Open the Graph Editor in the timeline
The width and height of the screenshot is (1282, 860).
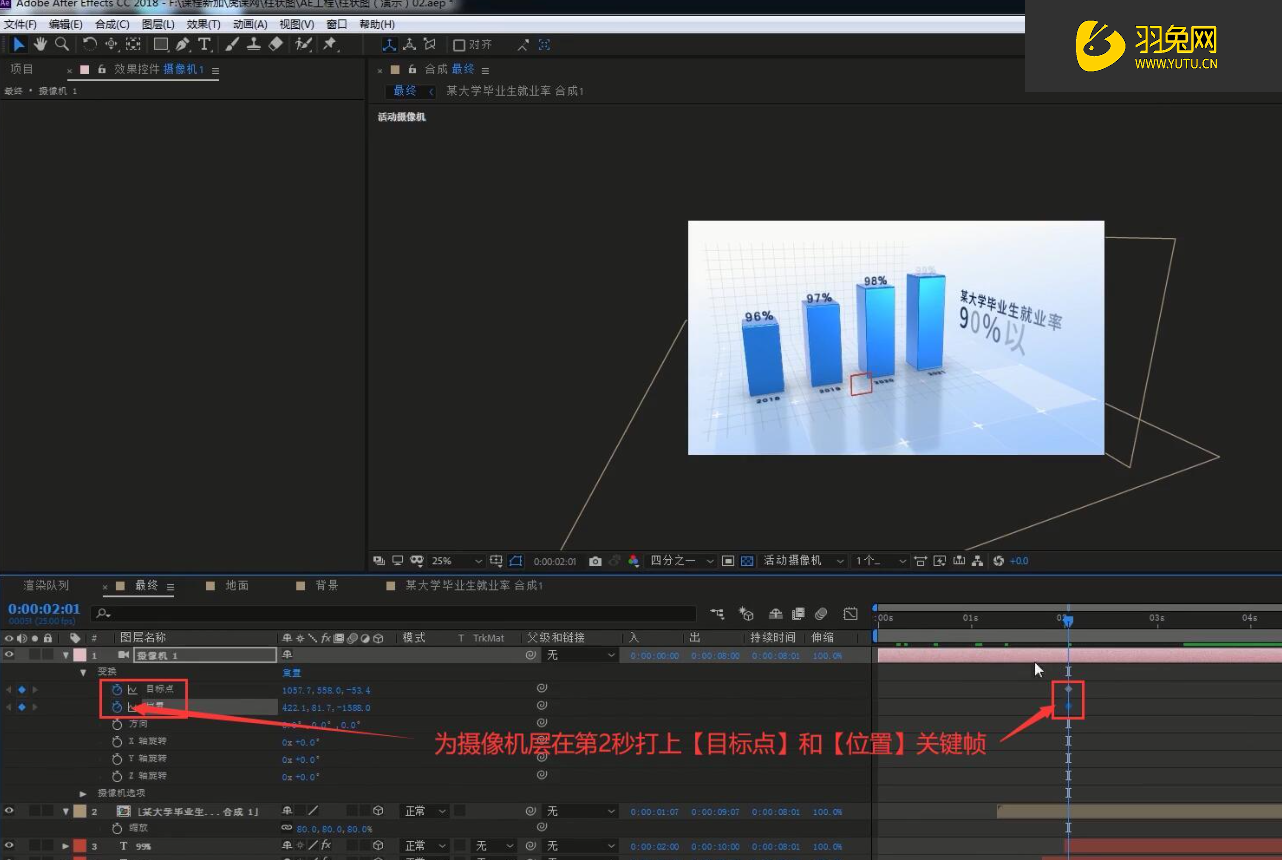point(850,613)
